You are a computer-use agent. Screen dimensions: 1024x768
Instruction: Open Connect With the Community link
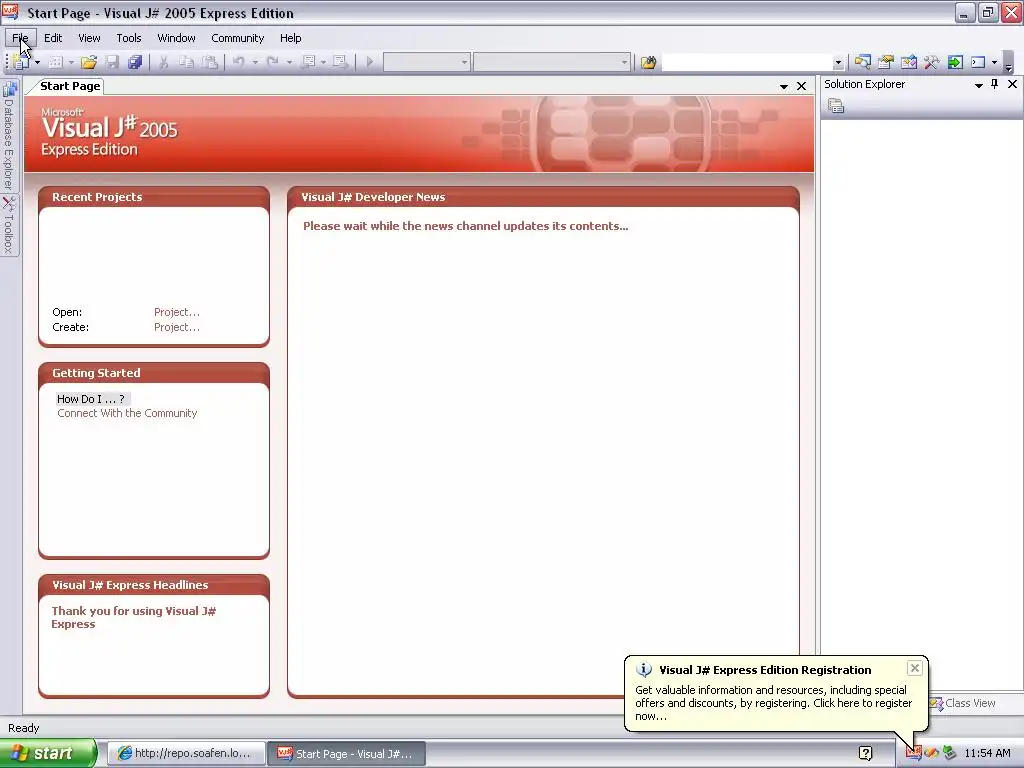127,413
